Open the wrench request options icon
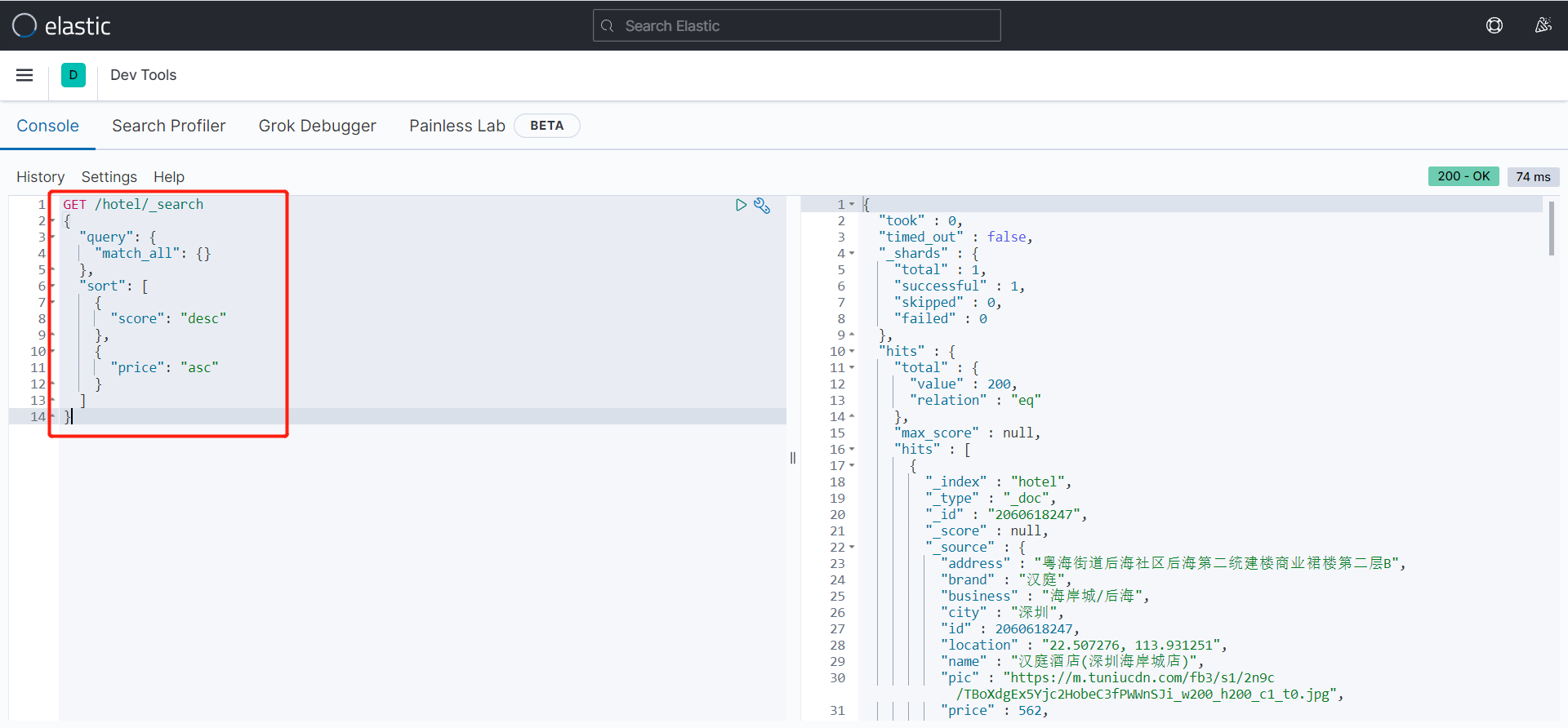 [762, 205]
